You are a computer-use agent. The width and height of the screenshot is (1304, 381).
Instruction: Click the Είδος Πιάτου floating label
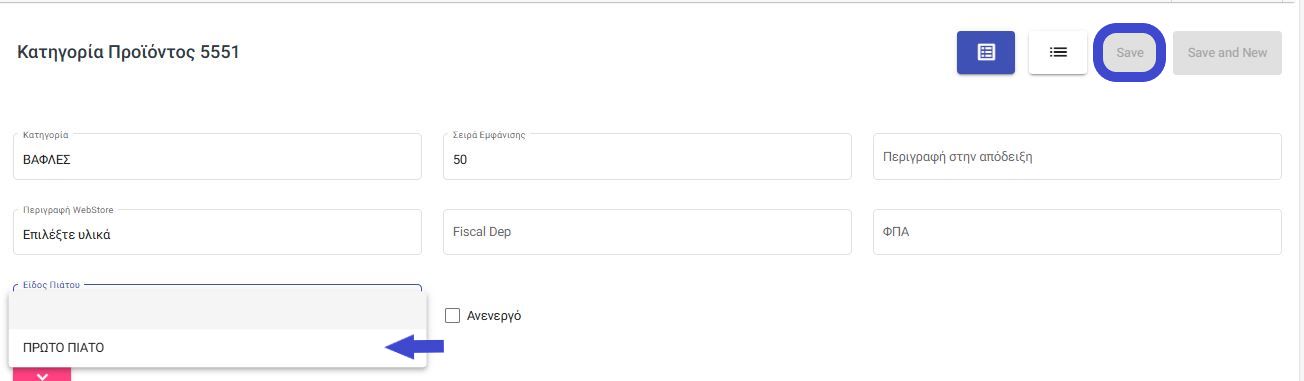[51, 285]
